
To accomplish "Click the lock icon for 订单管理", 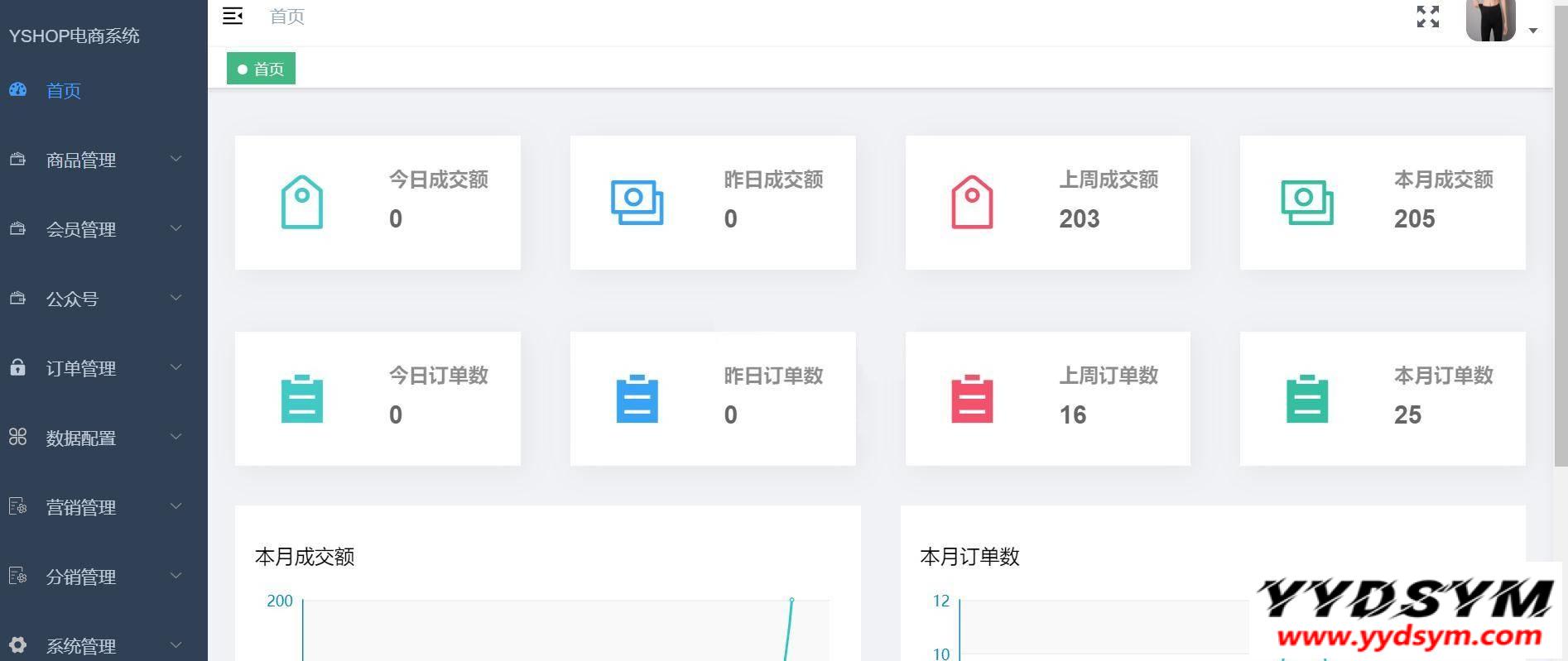I will click(x=18, y=367).
